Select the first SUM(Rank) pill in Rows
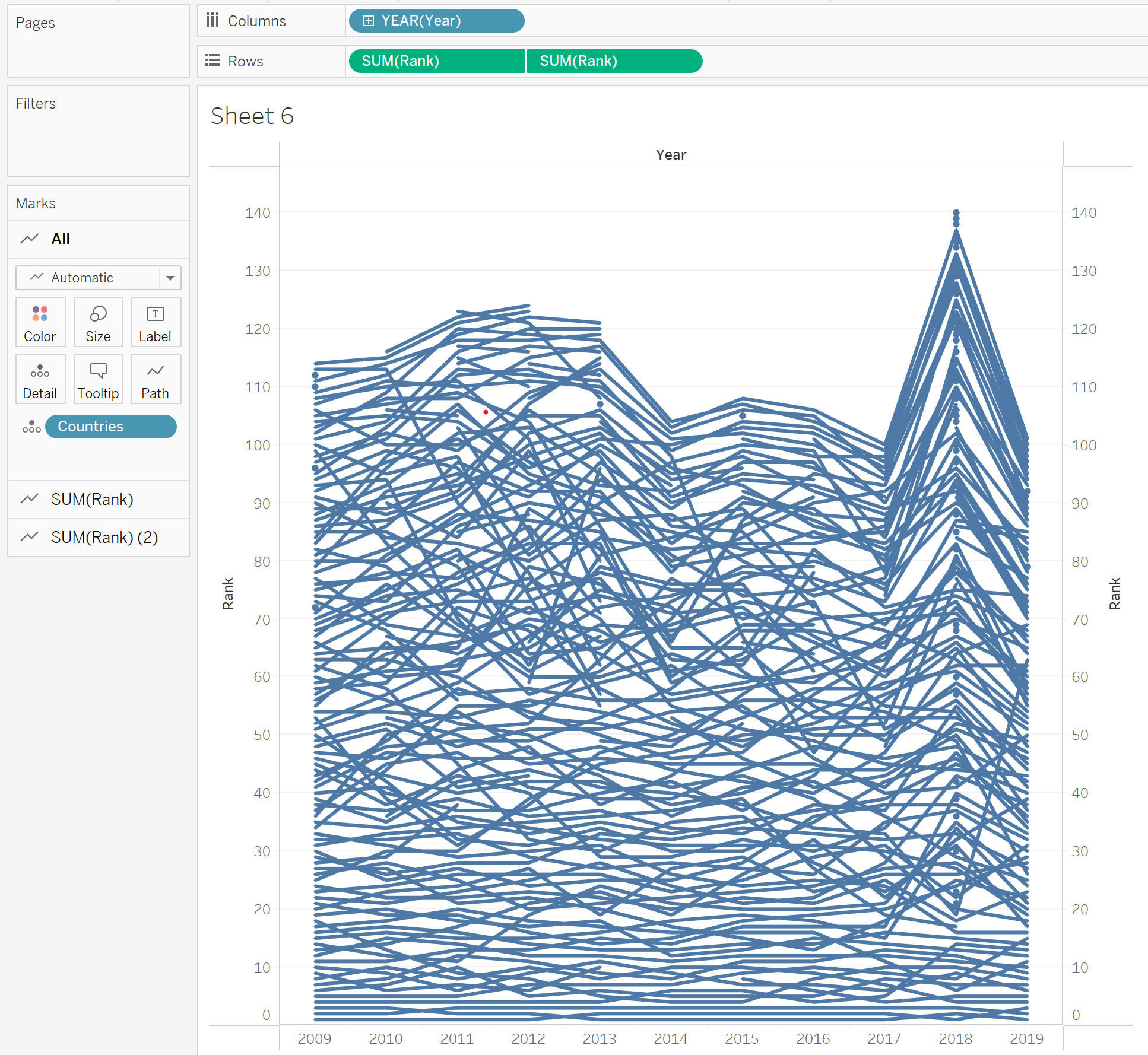The height and width of the screenshot is (1055, 1148). (436, 61)
